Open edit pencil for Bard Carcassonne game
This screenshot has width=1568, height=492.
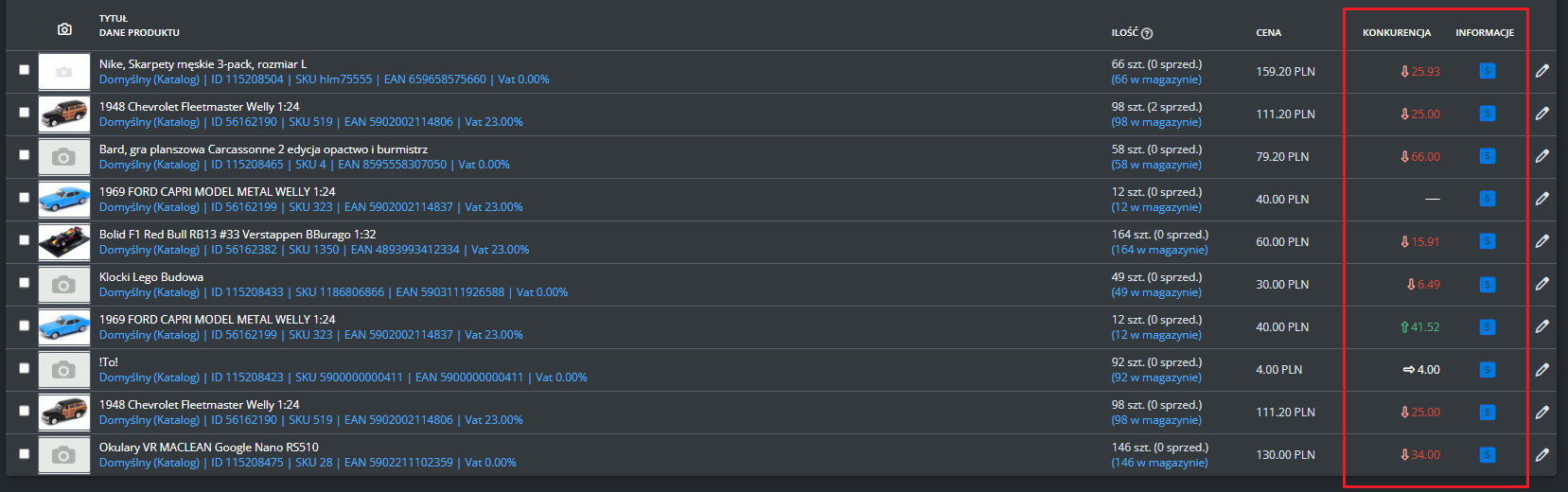click(1542, 156)
